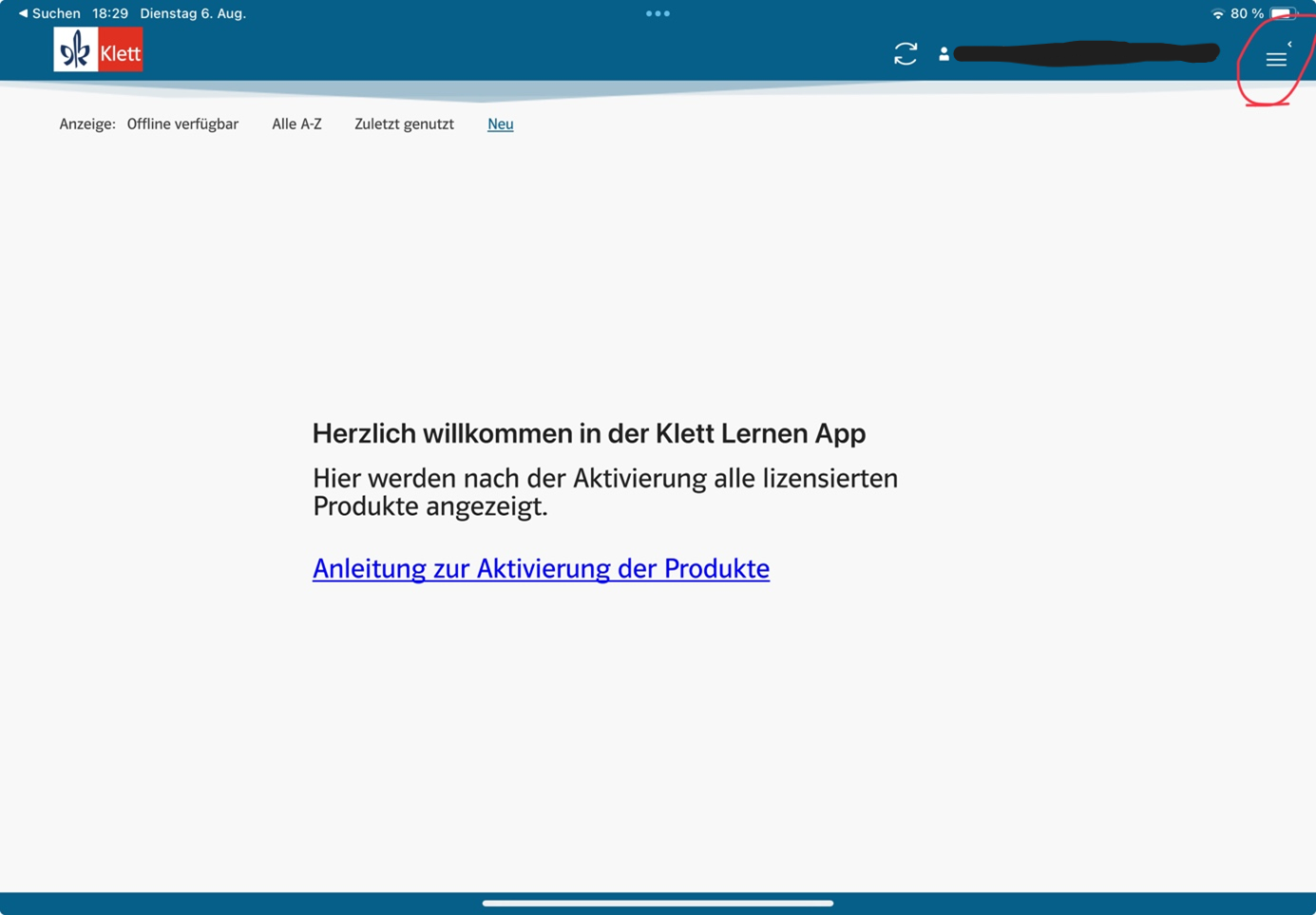Tap the Klett logo
Viewport: 1316px width, 915px height.
click(98, 49)
